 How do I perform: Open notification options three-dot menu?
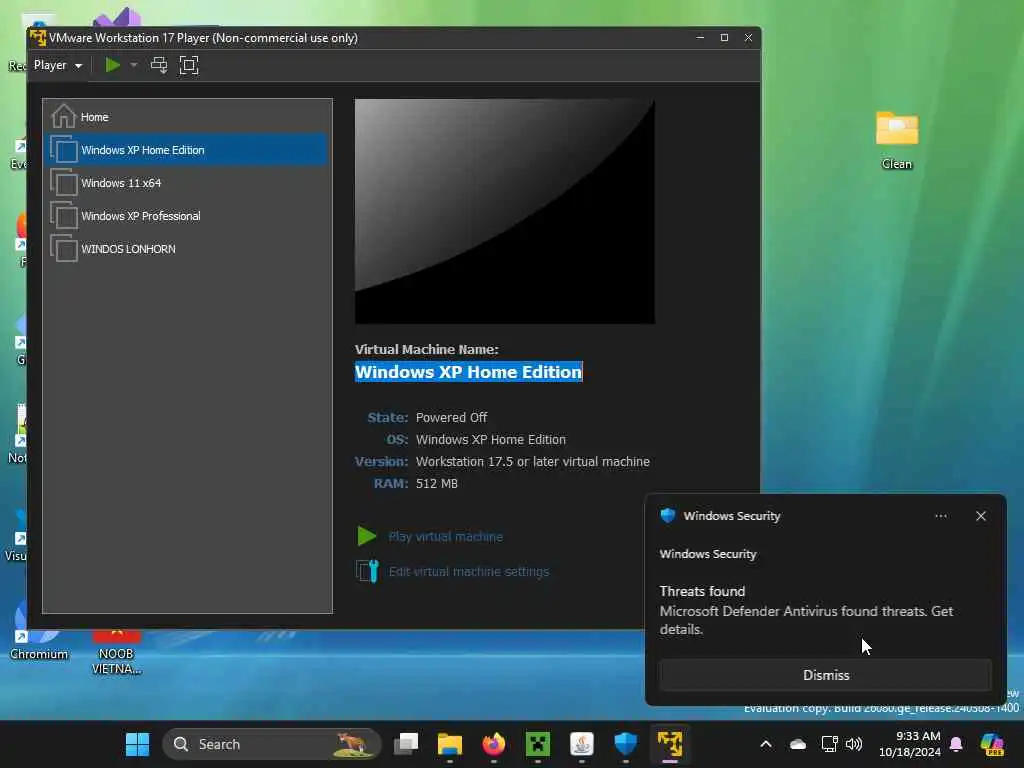click(940, 516)
